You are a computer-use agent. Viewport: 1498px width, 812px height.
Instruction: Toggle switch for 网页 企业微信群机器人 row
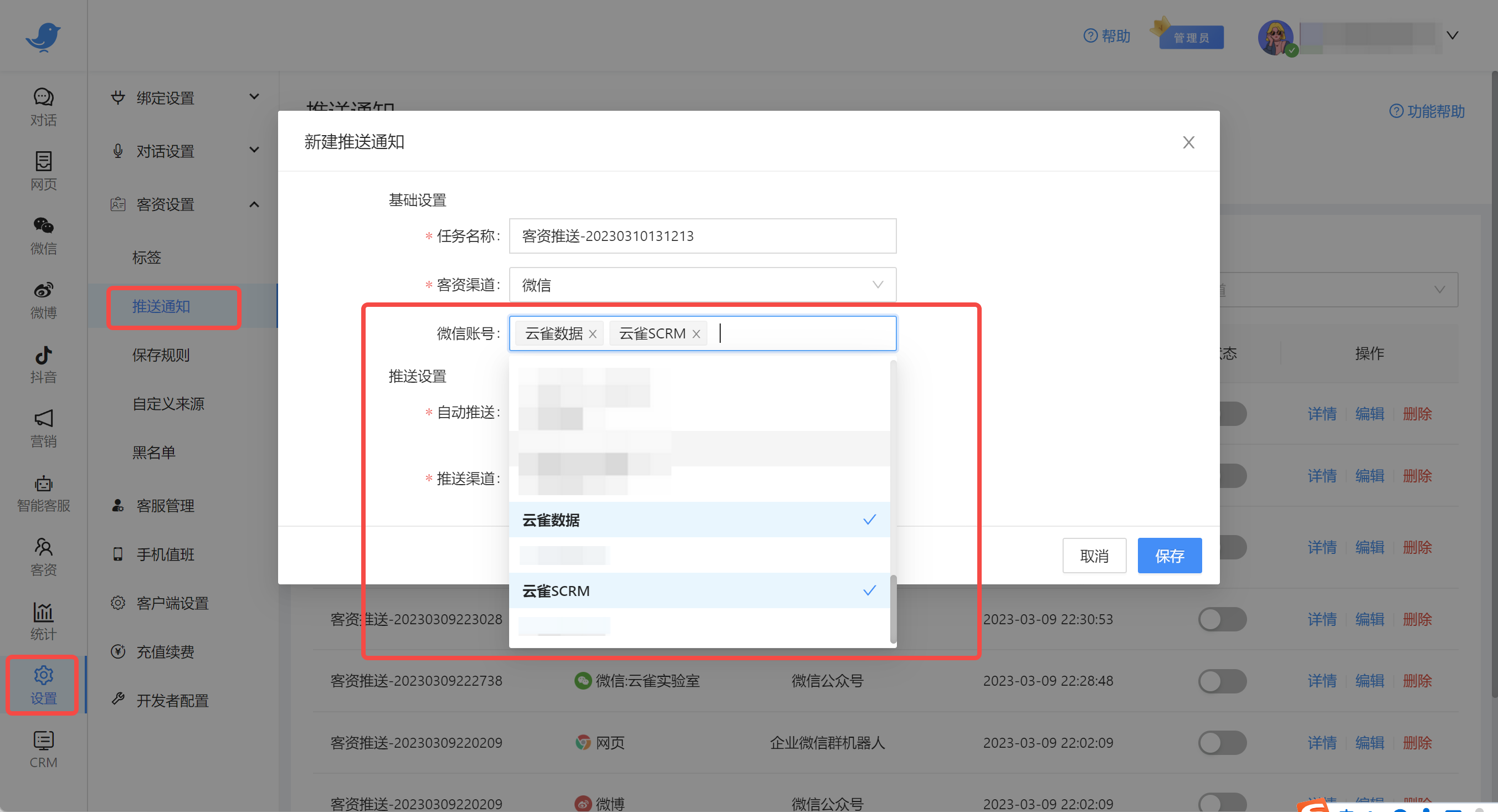1222,742
